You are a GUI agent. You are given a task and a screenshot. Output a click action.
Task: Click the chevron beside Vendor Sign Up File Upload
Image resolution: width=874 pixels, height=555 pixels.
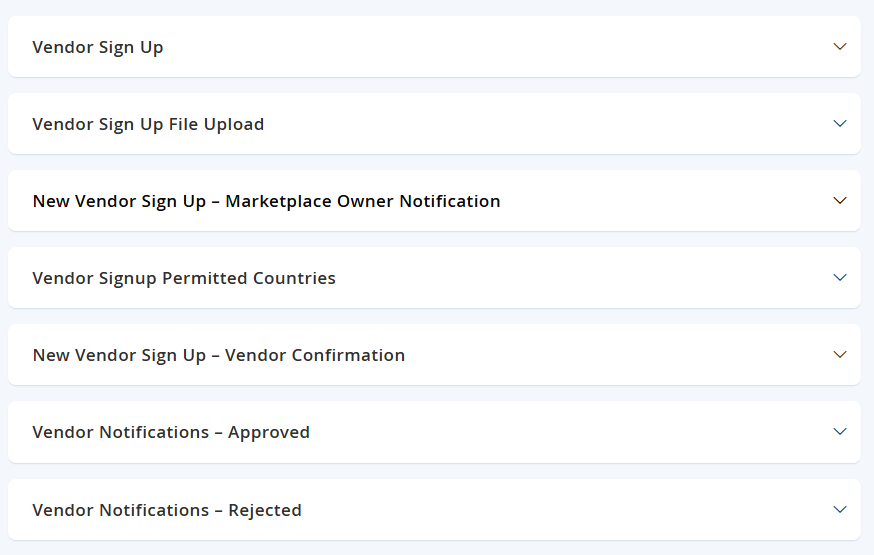click(839, 124)
